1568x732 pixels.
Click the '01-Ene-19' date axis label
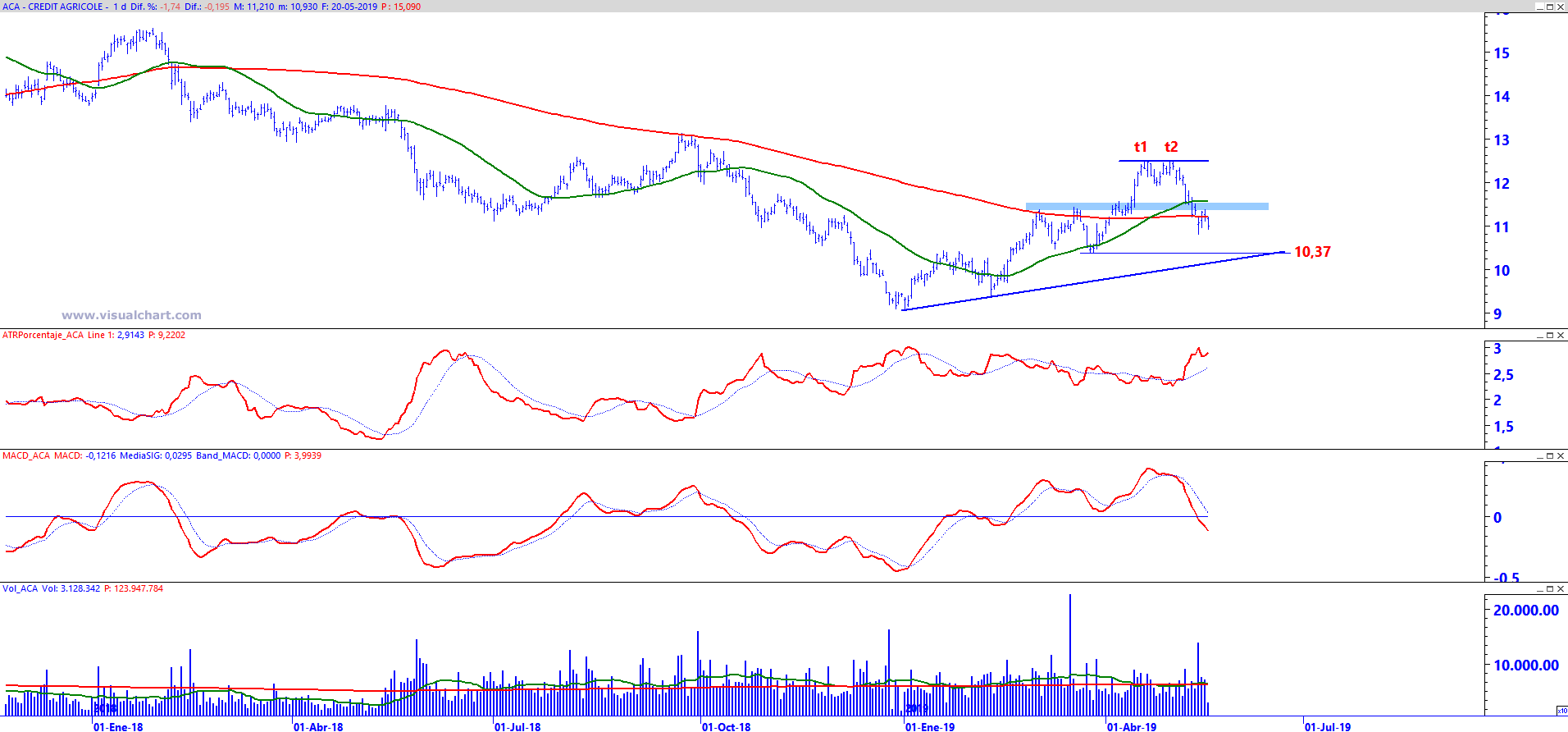tap(930, 727)
